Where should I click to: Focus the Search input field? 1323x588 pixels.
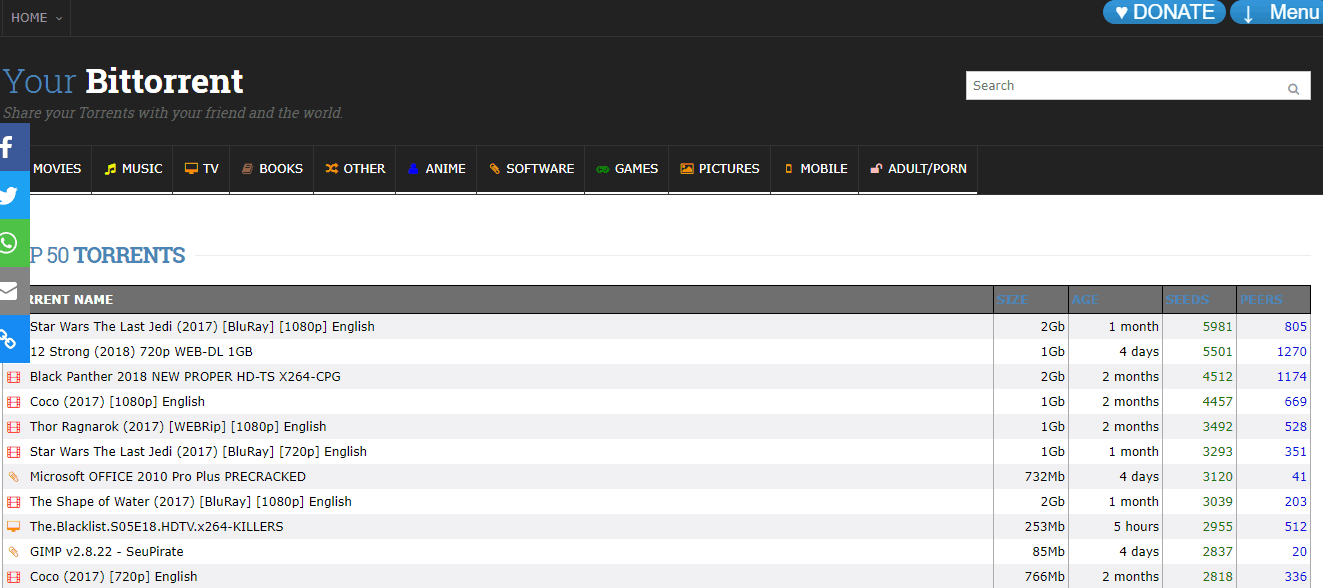(x=1126, y=86)
